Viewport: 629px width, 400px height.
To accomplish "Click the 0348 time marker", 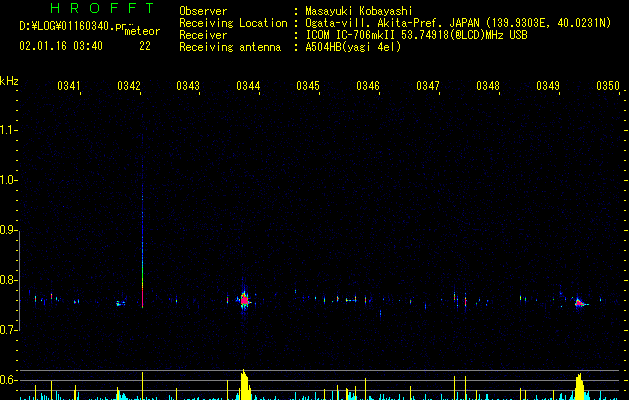I will coord(488,86).
